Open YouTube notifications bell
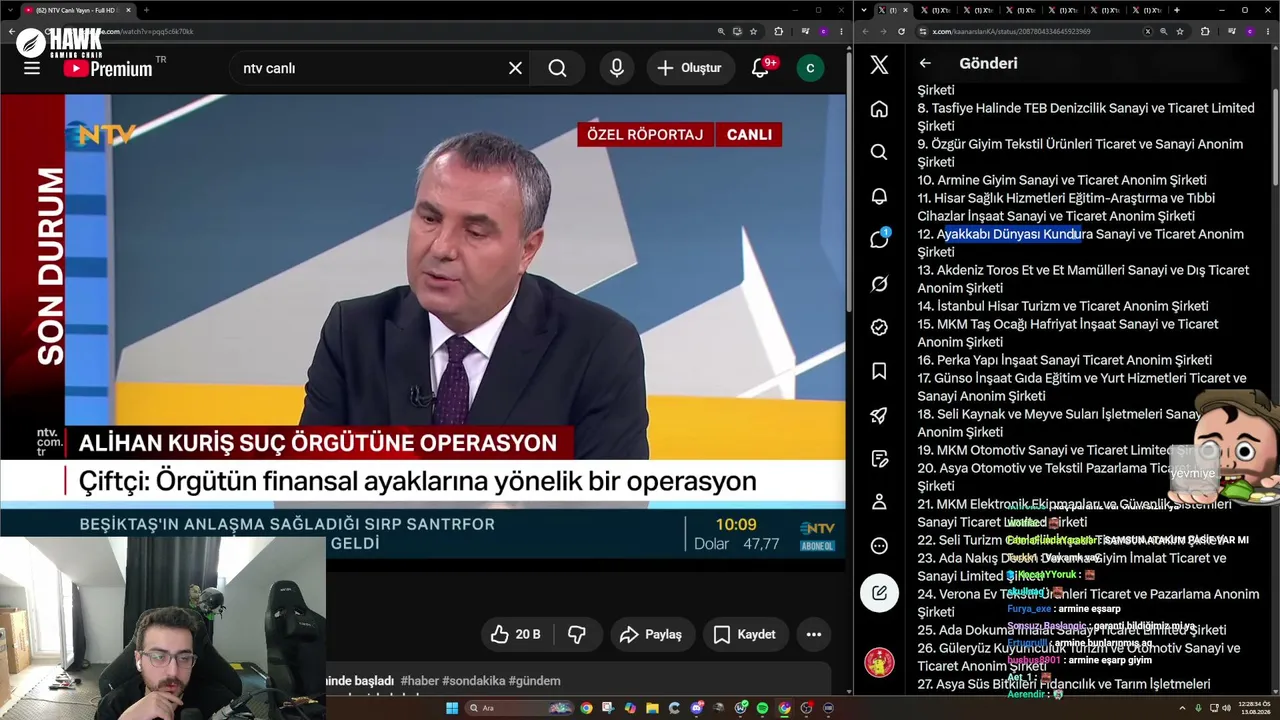 (x=760, y=68)
